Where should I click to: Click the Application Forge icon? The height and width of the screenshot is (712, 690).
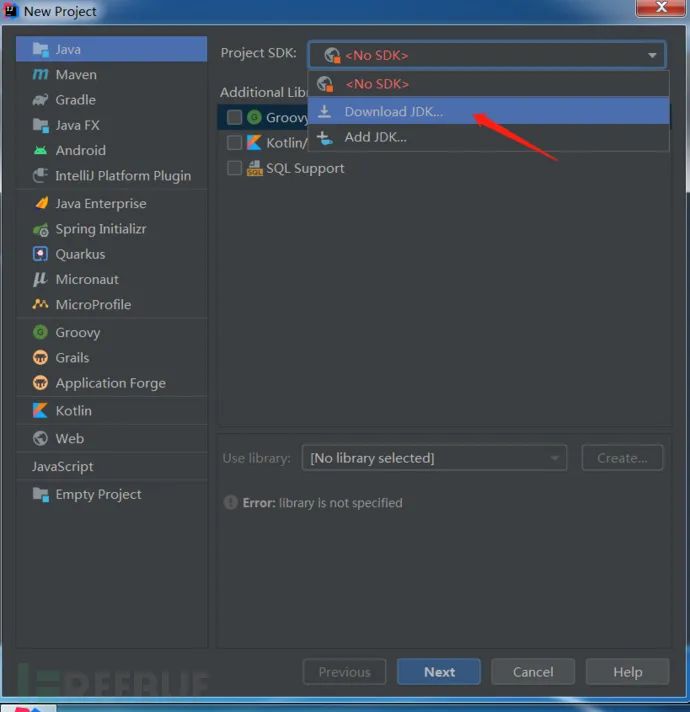pyautogui.click(x=40, y=383)
